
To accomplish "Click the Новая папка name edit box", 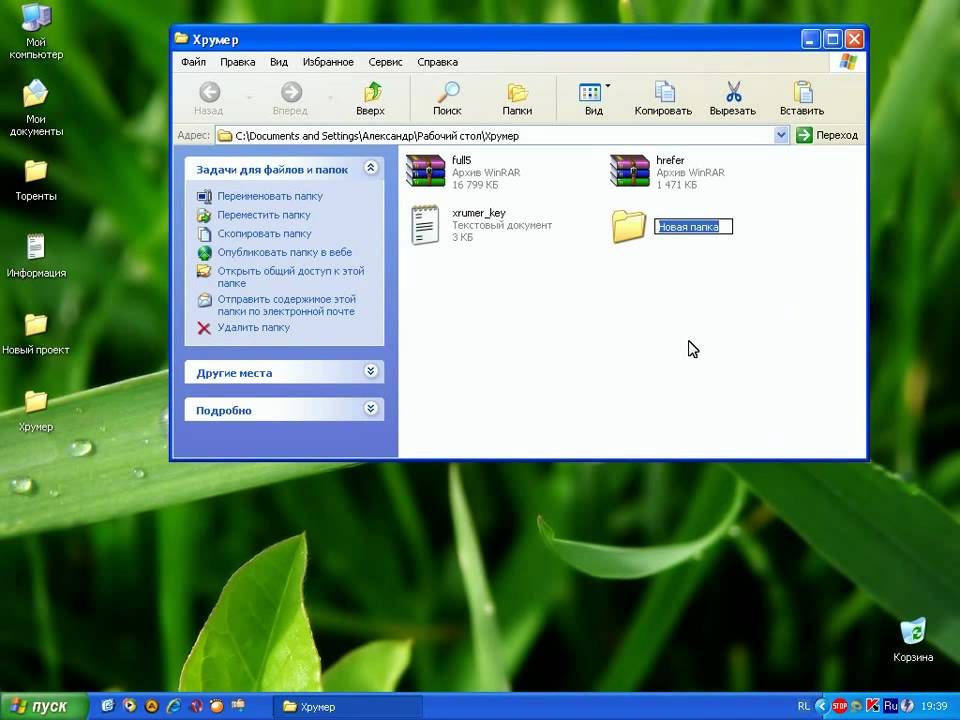I will pos(694,227).
